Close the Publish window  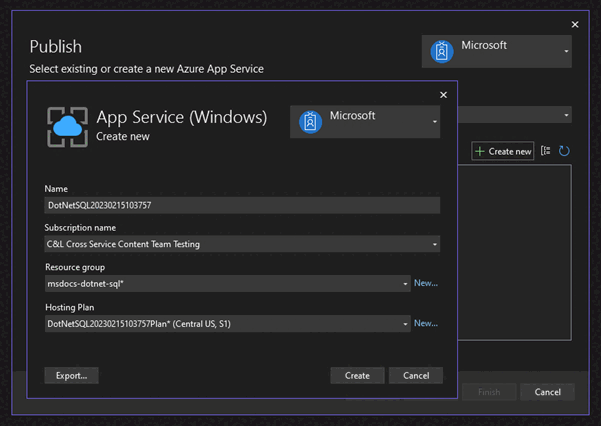tap(575, 24)
